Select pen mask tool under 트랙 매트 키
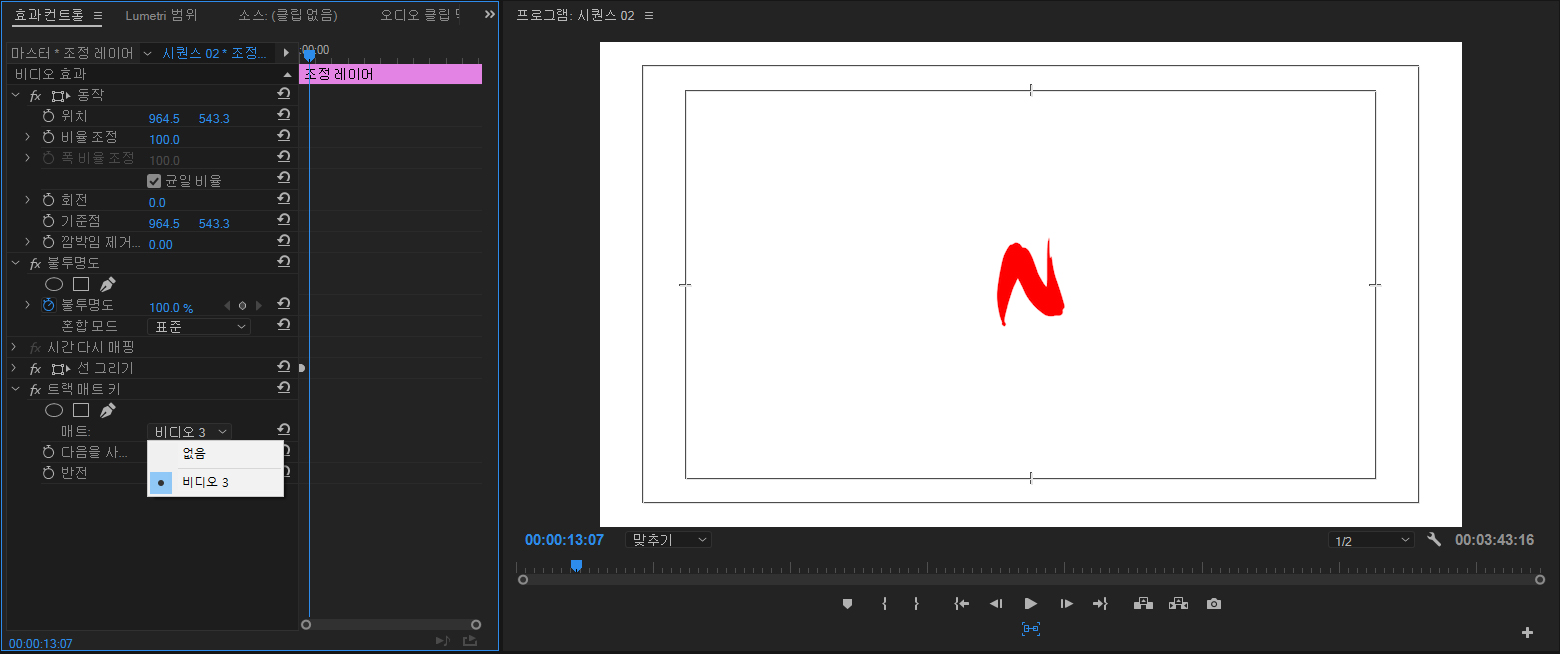1560x654 pixels. [108, 410]
